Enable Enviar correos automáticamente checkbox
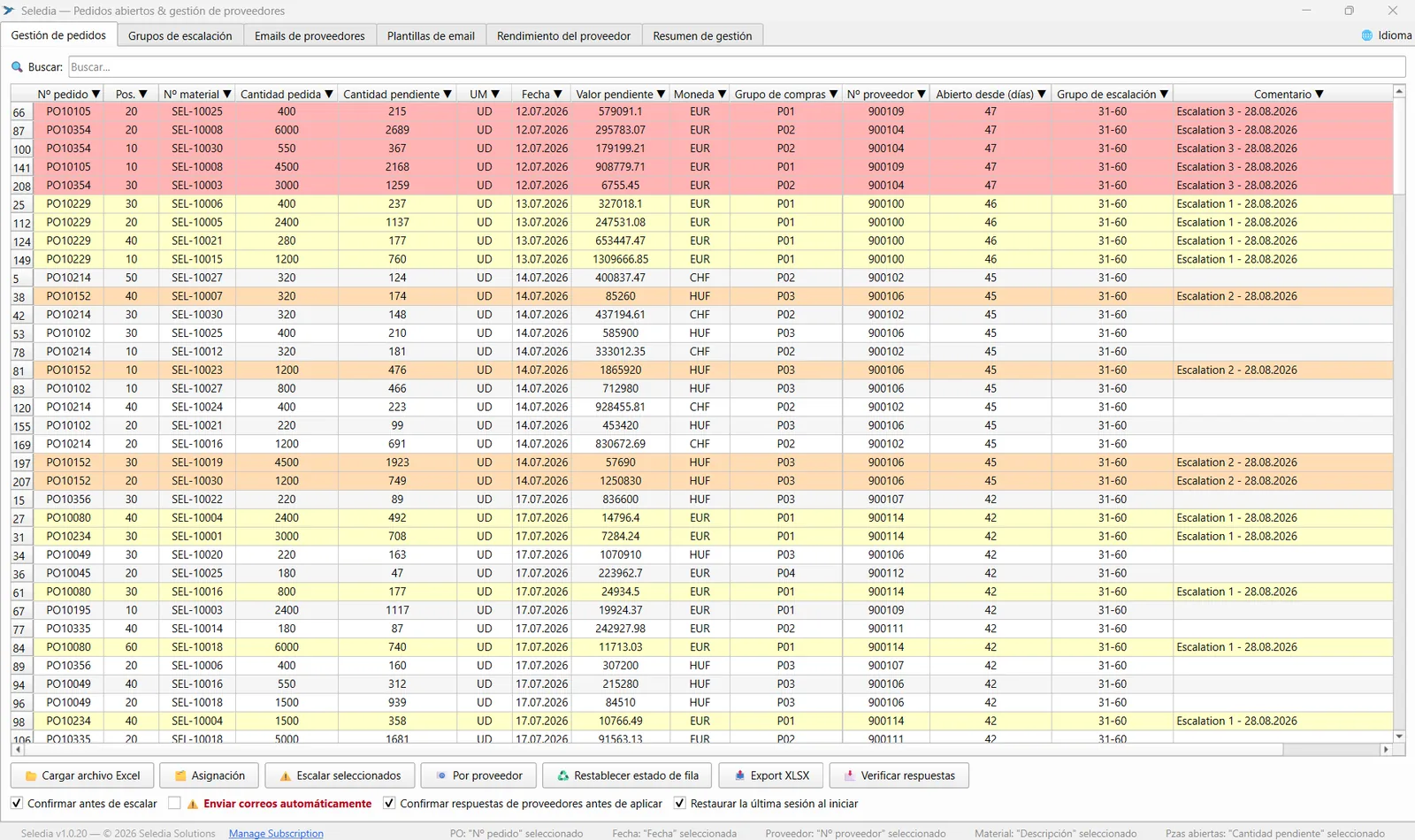 [174, 803]
